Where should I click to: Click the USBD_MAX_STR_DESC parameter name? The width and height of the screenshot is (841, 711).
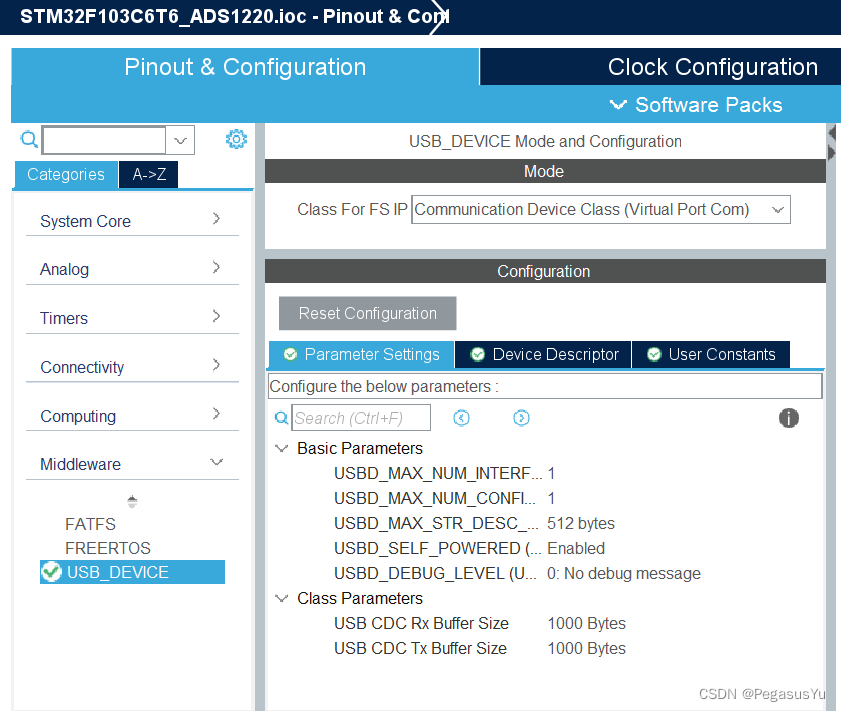[436, 523]
